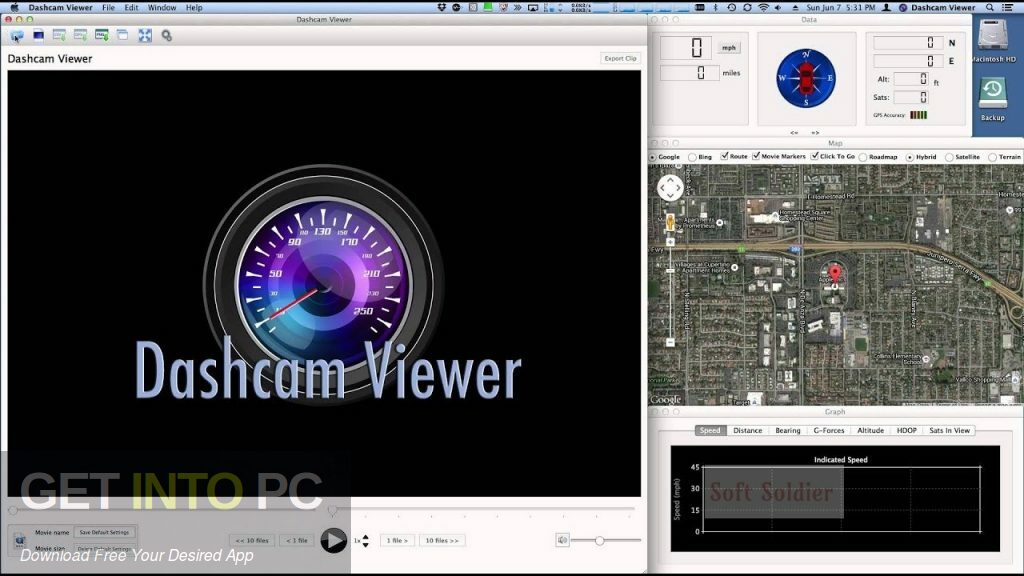
Task: Toggle the Route checkbox
Action: tap(724, 156)
